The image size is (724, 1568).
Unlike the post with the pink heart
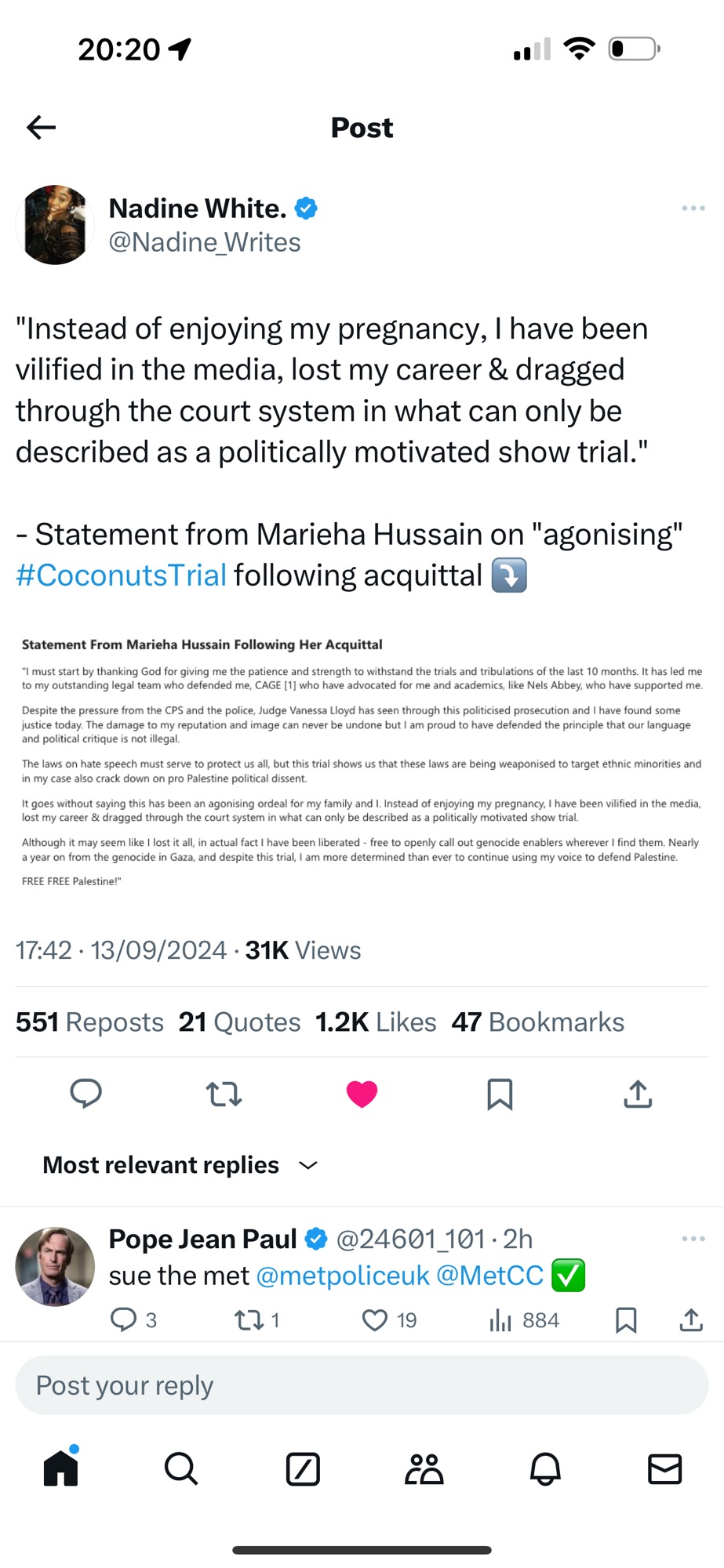point(362,1094)
